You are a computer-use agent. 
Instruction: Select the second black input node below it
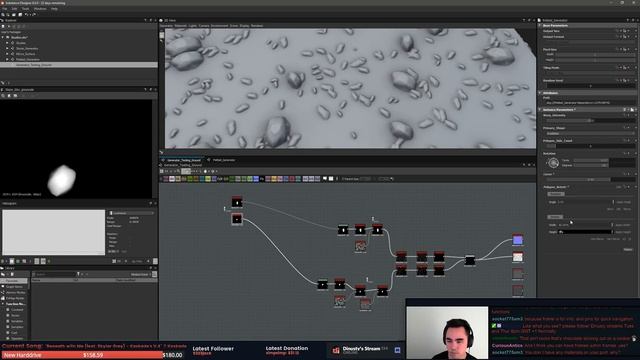(x=237, y=220)
